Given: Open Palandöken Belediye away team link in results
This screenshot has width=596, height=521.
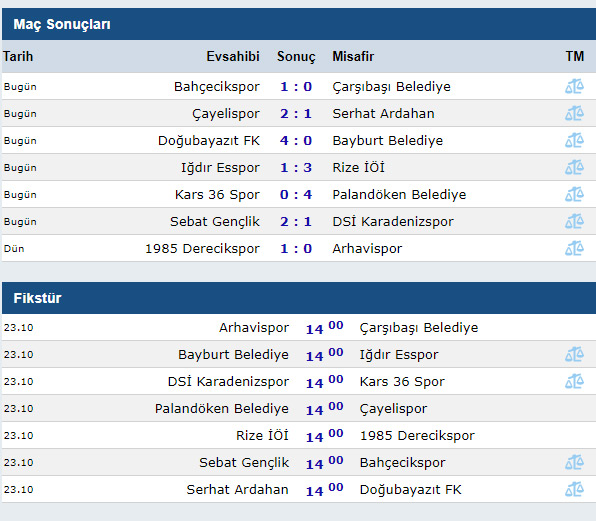Looking at the screenshot, I should coord(399,195).
